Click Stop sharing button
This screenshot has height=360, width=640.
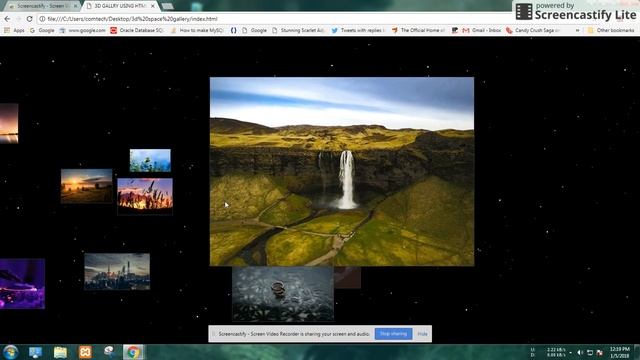pyautogui.click(x=393, y=334)
